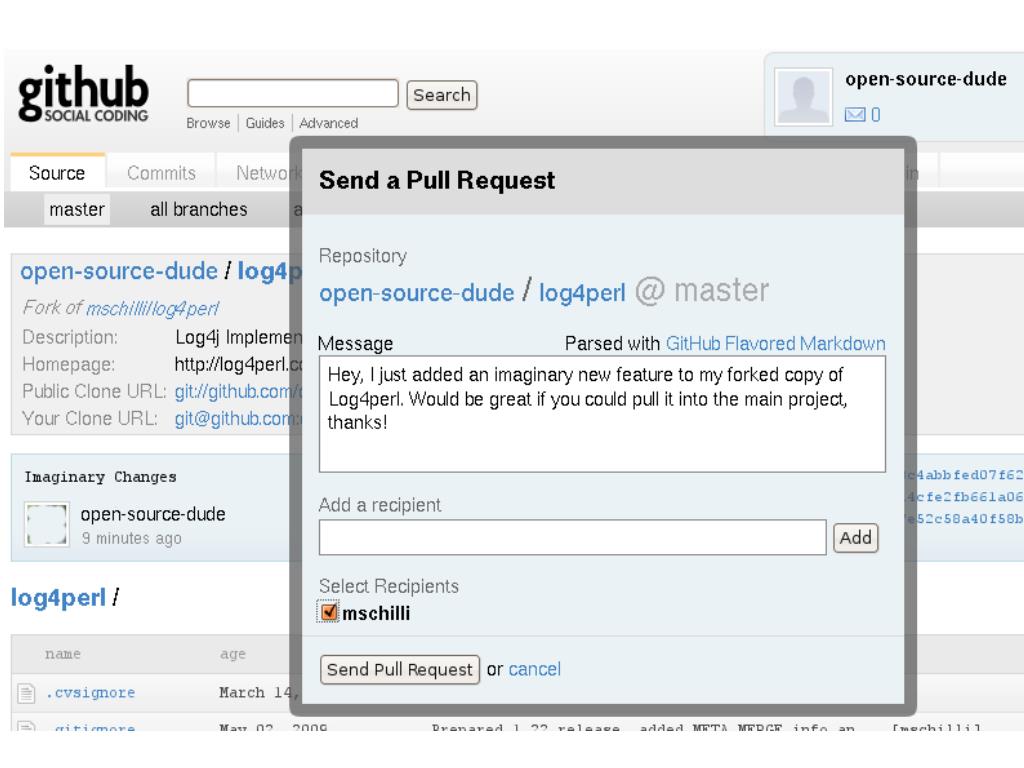Viewport: 1024px width, 768px height.
Task: Open the GitHub Flavored Markdown link
Action: pos(775,344)
